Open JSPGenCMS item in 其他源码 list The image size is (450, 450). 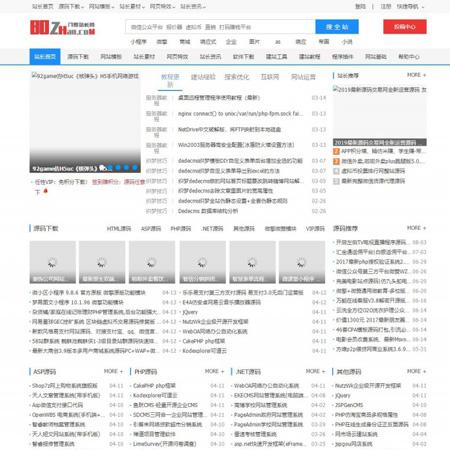pos(349,405)
